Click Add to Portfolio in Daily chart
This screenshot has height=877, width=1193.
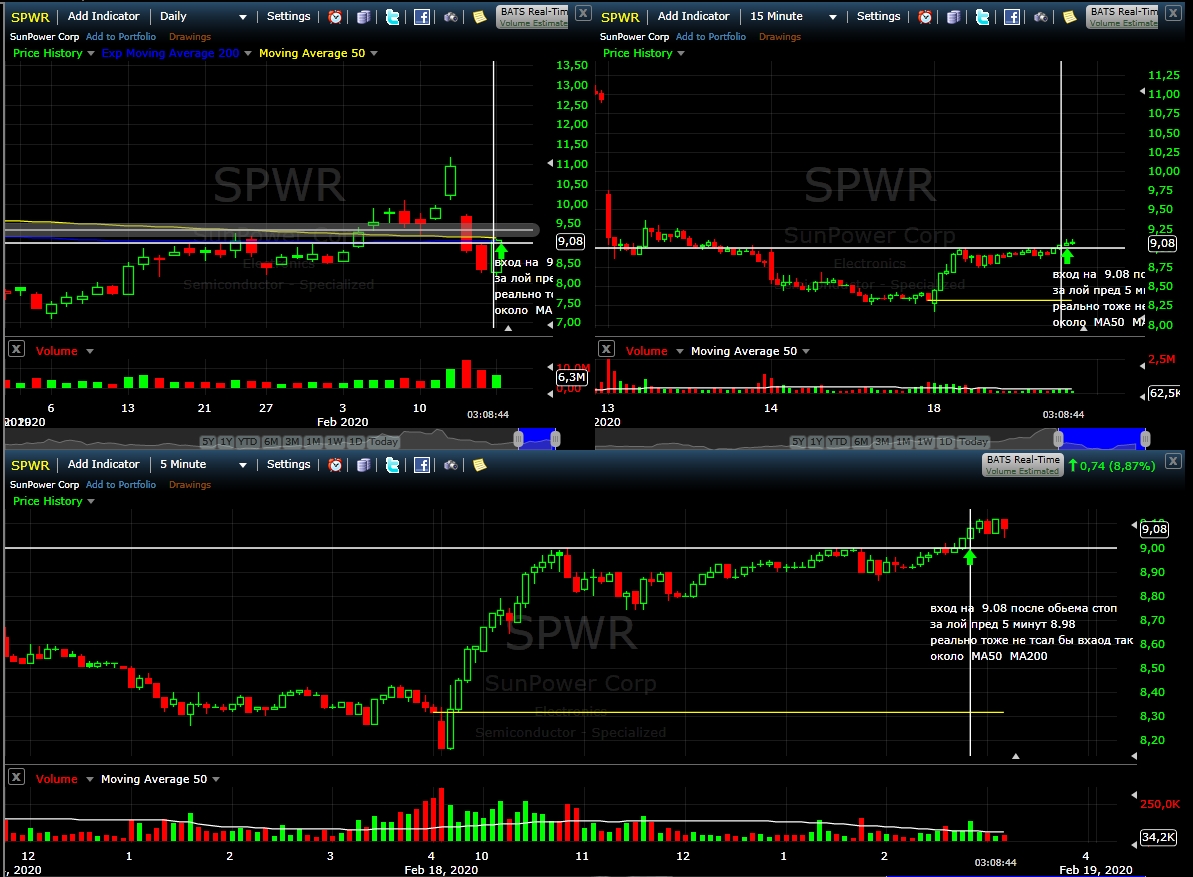(x=121, y=37)
